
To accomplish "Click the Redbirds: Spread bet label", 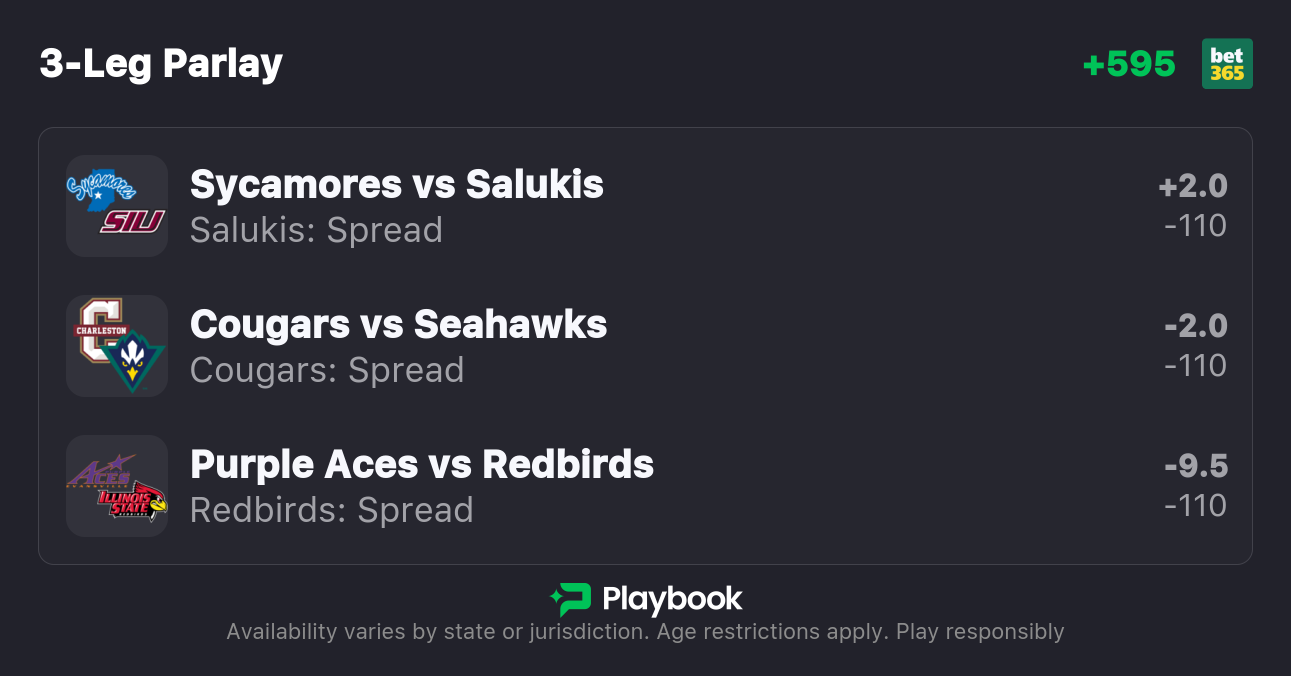I will [332, 510].
